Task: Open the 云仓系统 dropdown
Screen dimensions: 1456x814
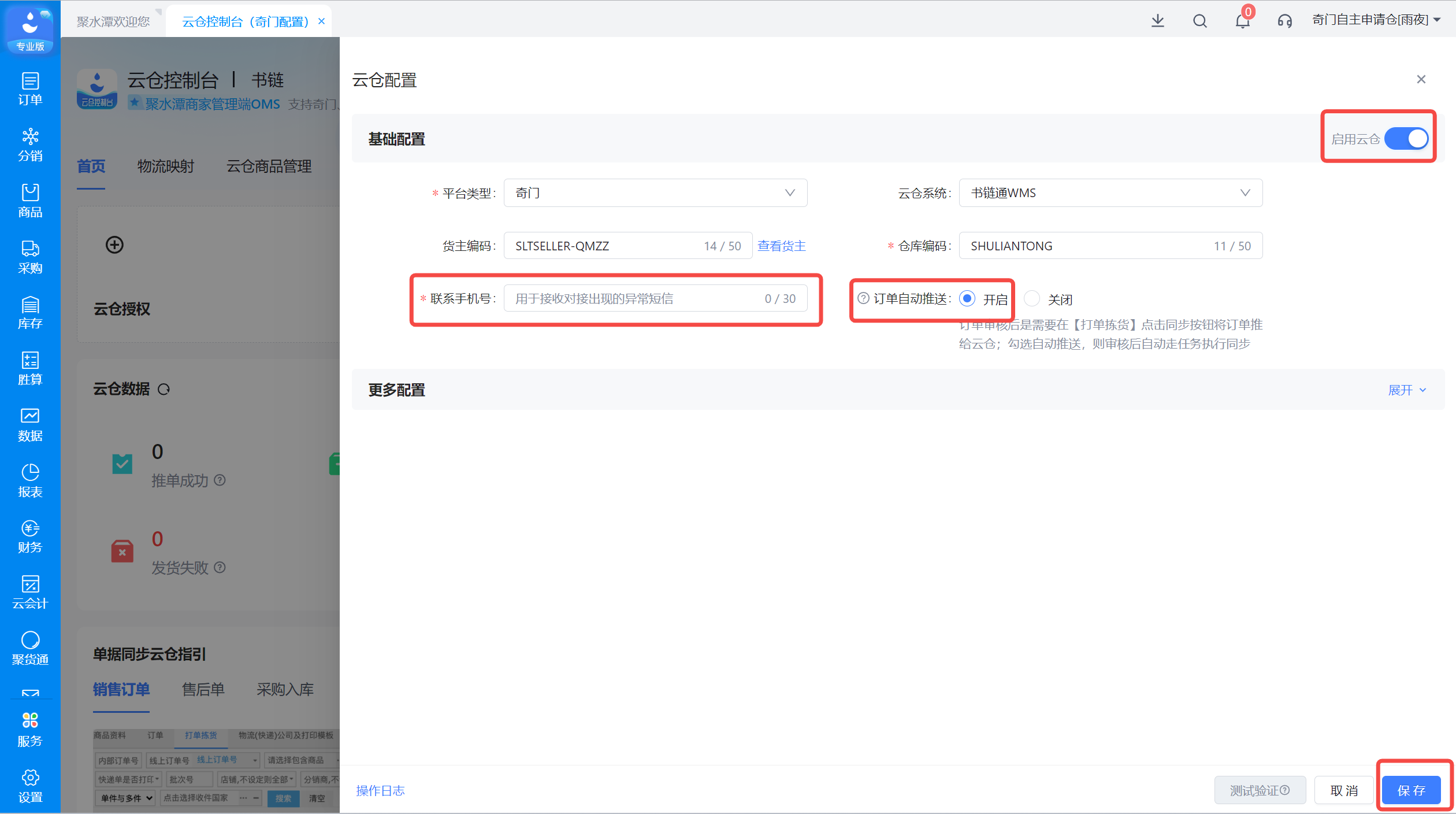Action: (1110, 193)
